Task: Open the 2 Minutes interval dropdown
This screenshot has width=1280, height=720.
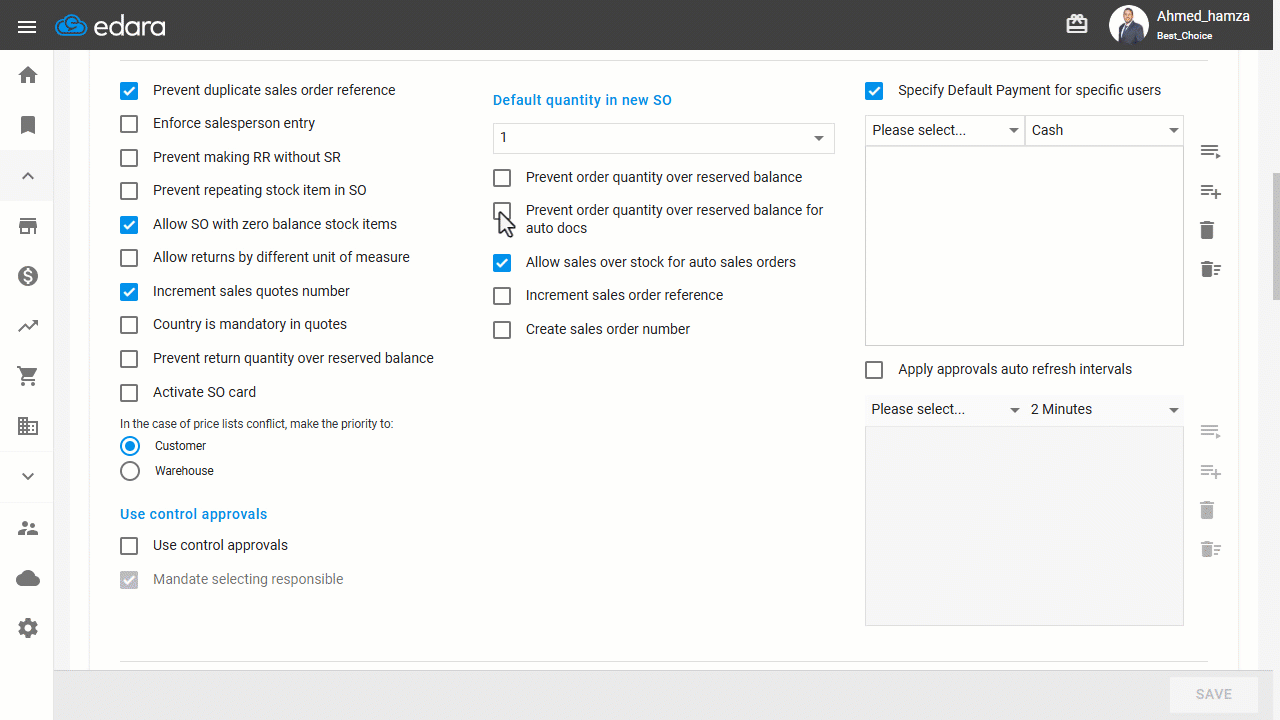Action: coord(1104,410)
